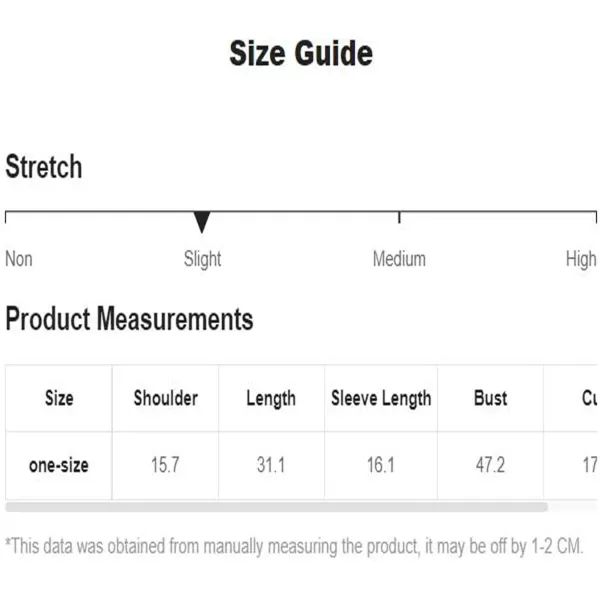
Task: Click the 16.1 sleeve length cell
Action: pos(381,465)
